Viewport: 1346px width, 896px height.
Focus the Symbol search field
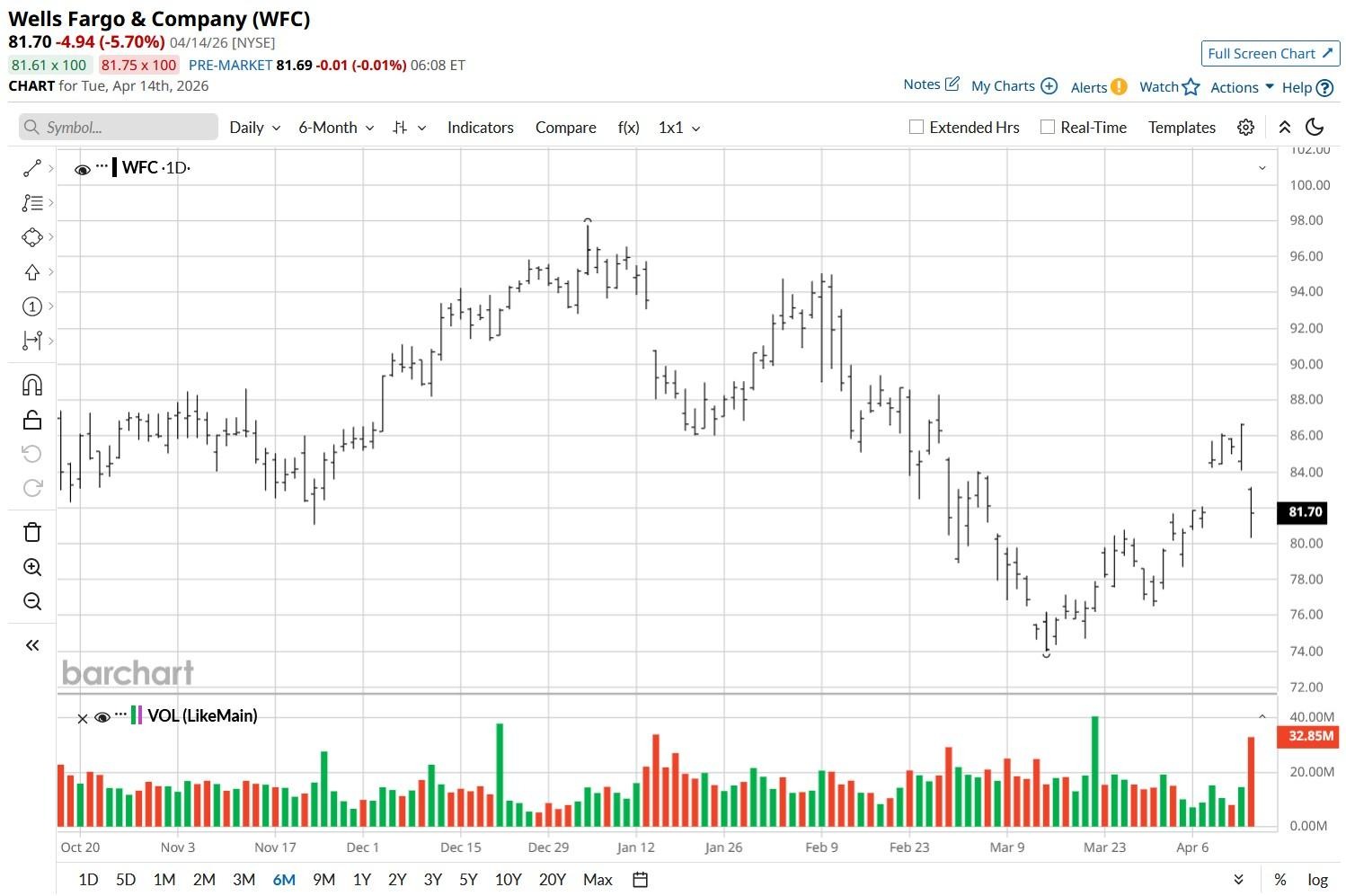(x=119, y=127)
